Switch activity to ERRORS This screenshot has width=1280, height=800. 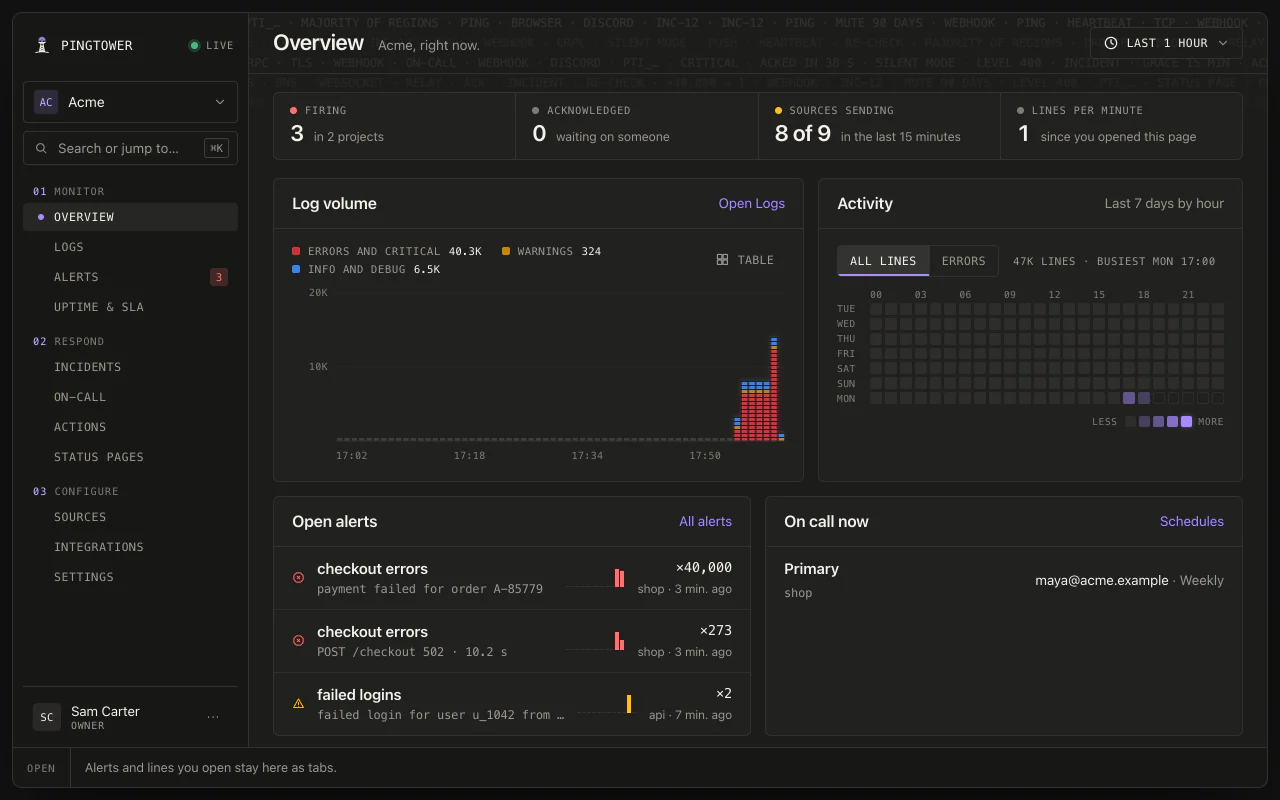click(964, 261)
